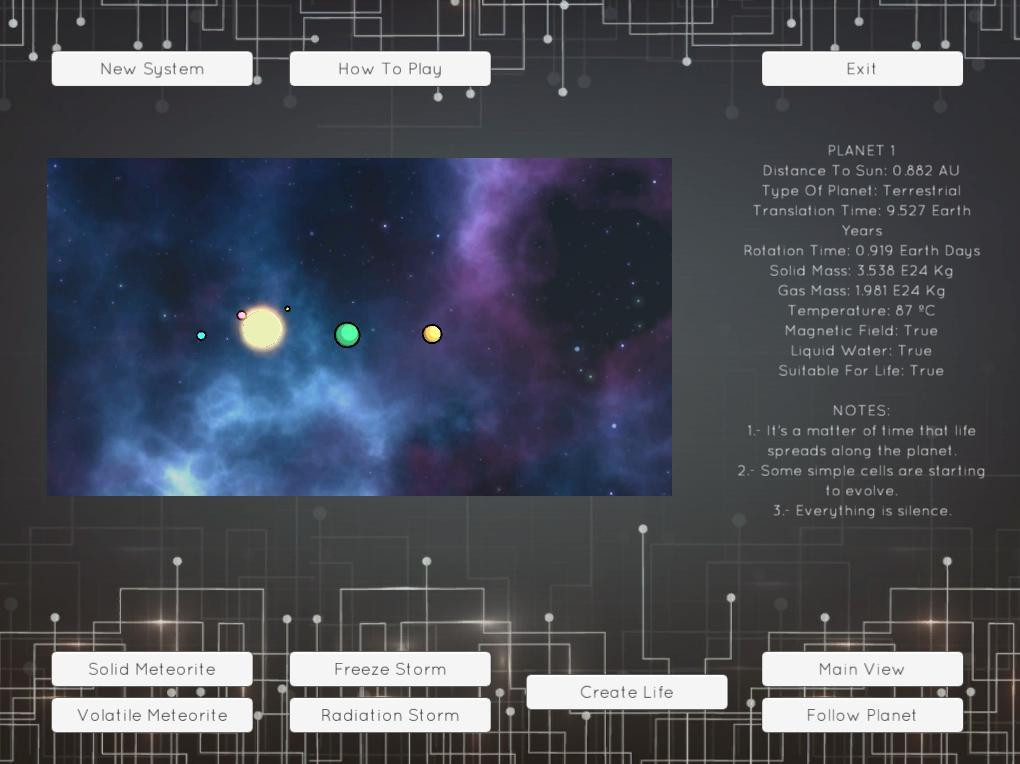Switch to Main View
Viewport: 1020px width, 764px height.
tap(862, 669)
